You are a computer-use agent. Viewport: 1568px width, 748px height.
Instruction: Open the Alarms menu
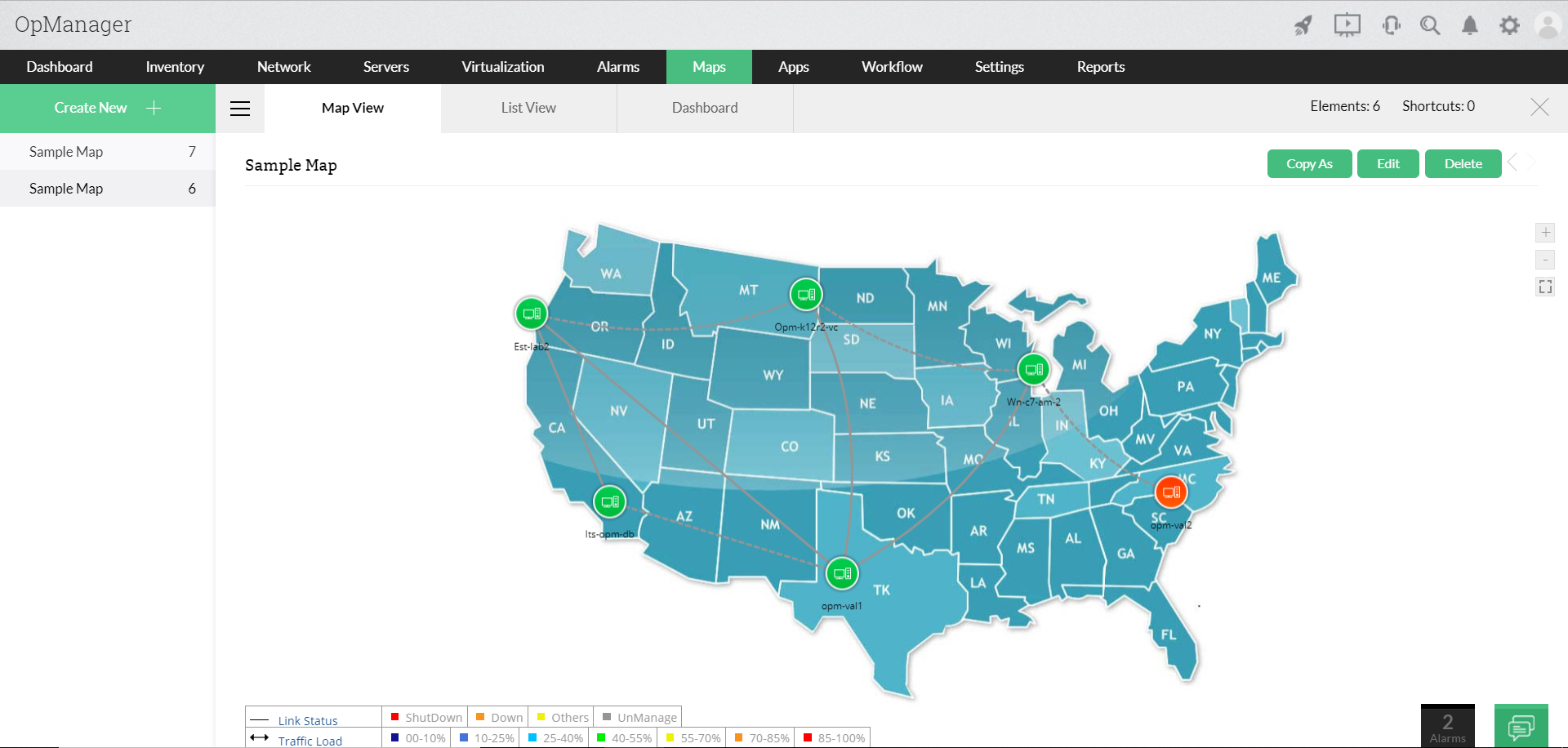618,67
